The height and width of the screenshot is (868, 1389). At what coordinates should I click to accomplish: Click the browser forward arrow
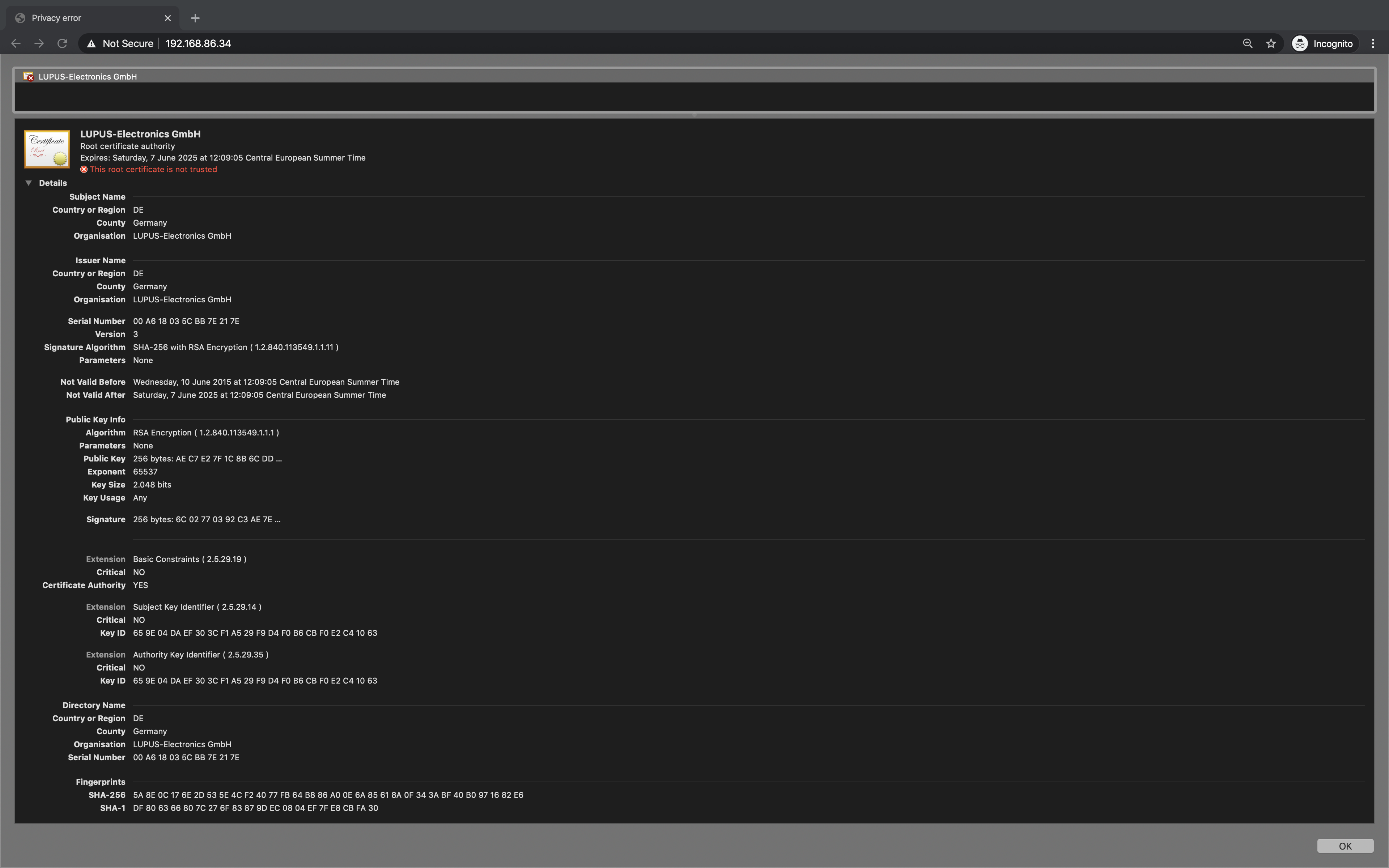[39, 44]
